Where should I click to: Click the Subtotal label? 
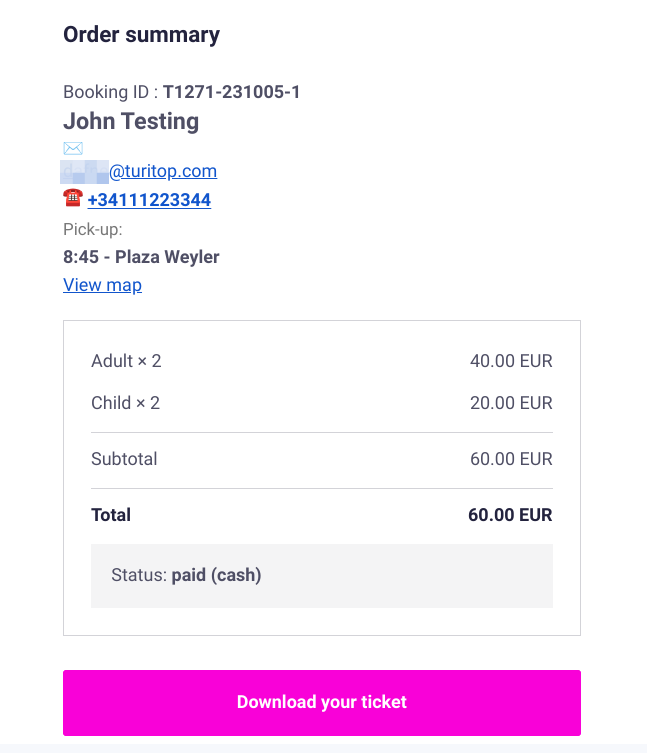(124, 460)
